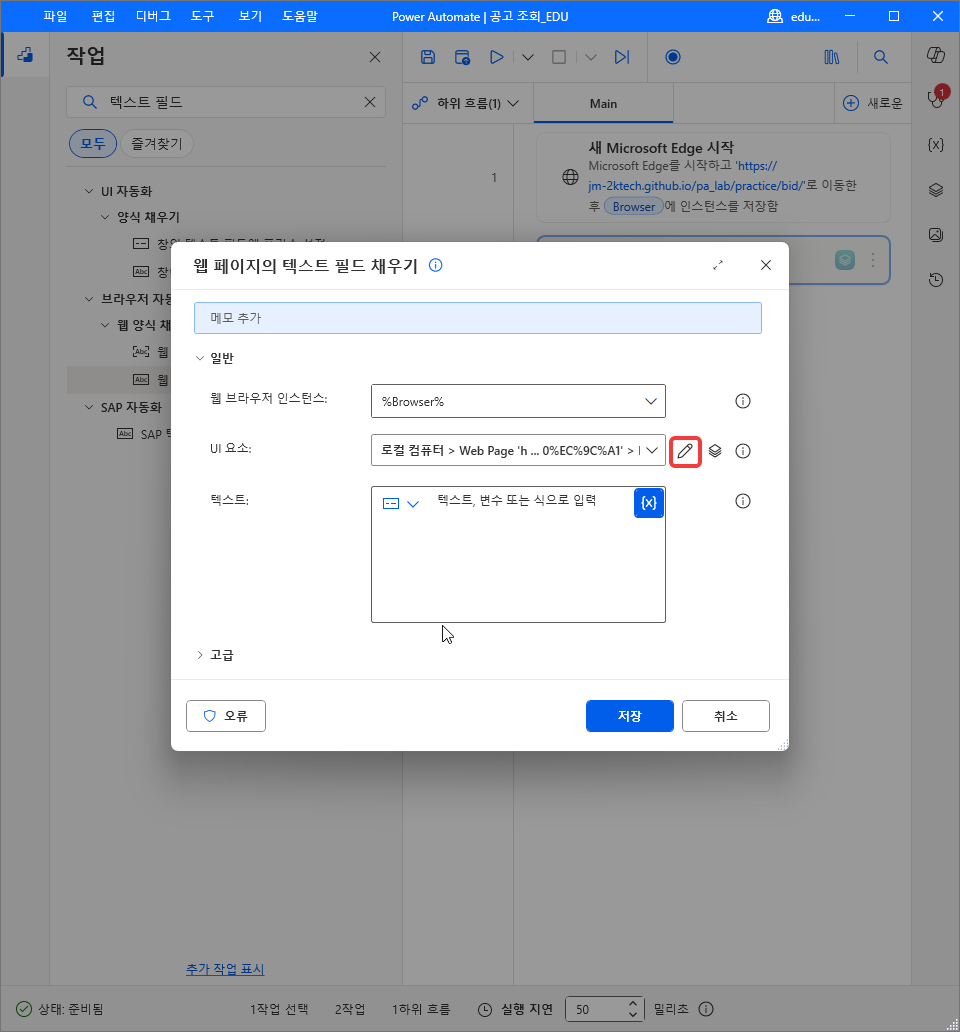This screenshot has height=1032, width=960.
Task: Open the variables {x} pane in sidebar
Action: click(x=936, y=145)
